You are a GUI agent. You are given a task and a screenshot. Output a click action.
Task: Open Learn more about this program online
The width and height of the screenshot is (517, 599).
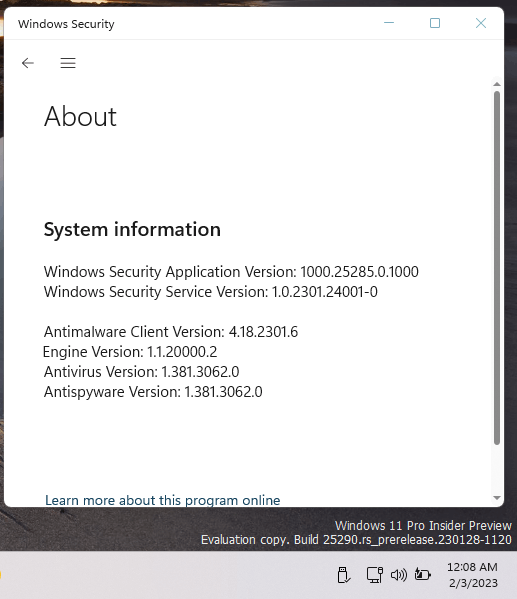[163, 500]
